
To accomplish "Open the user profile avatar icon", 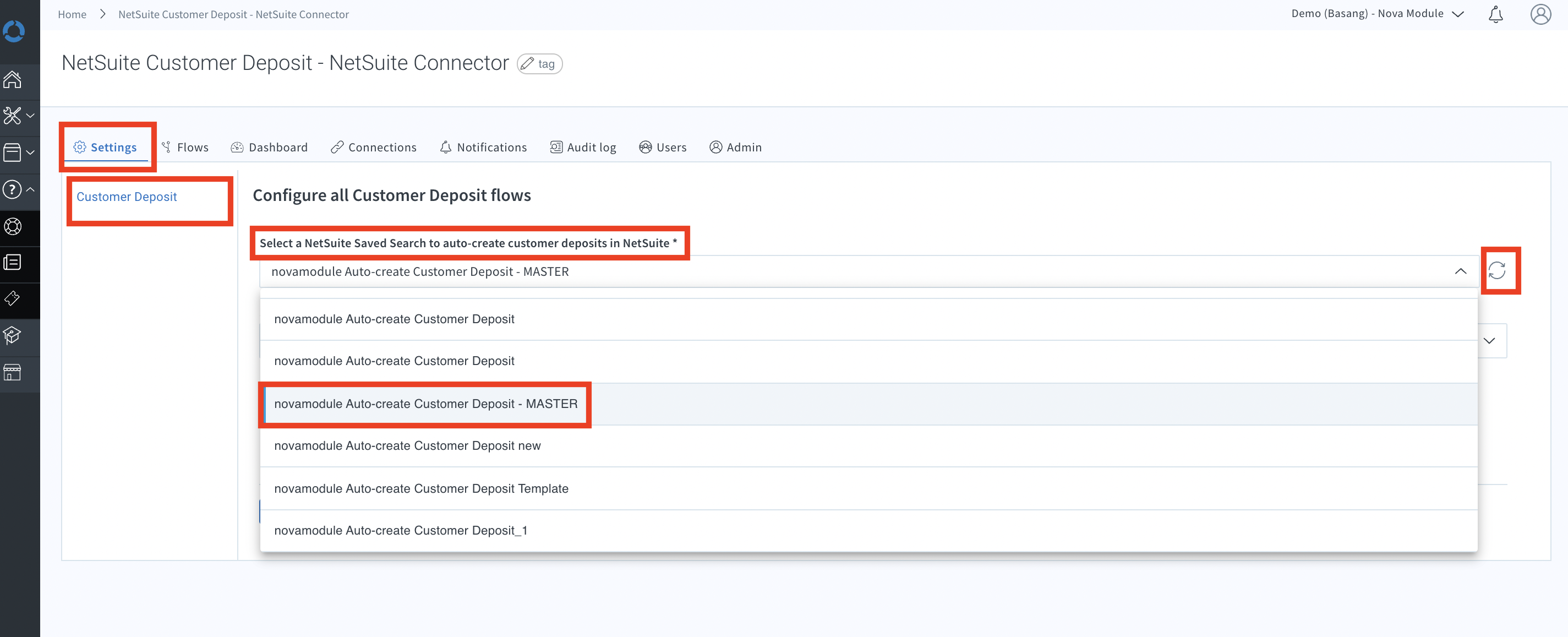I will point(1540,14).
